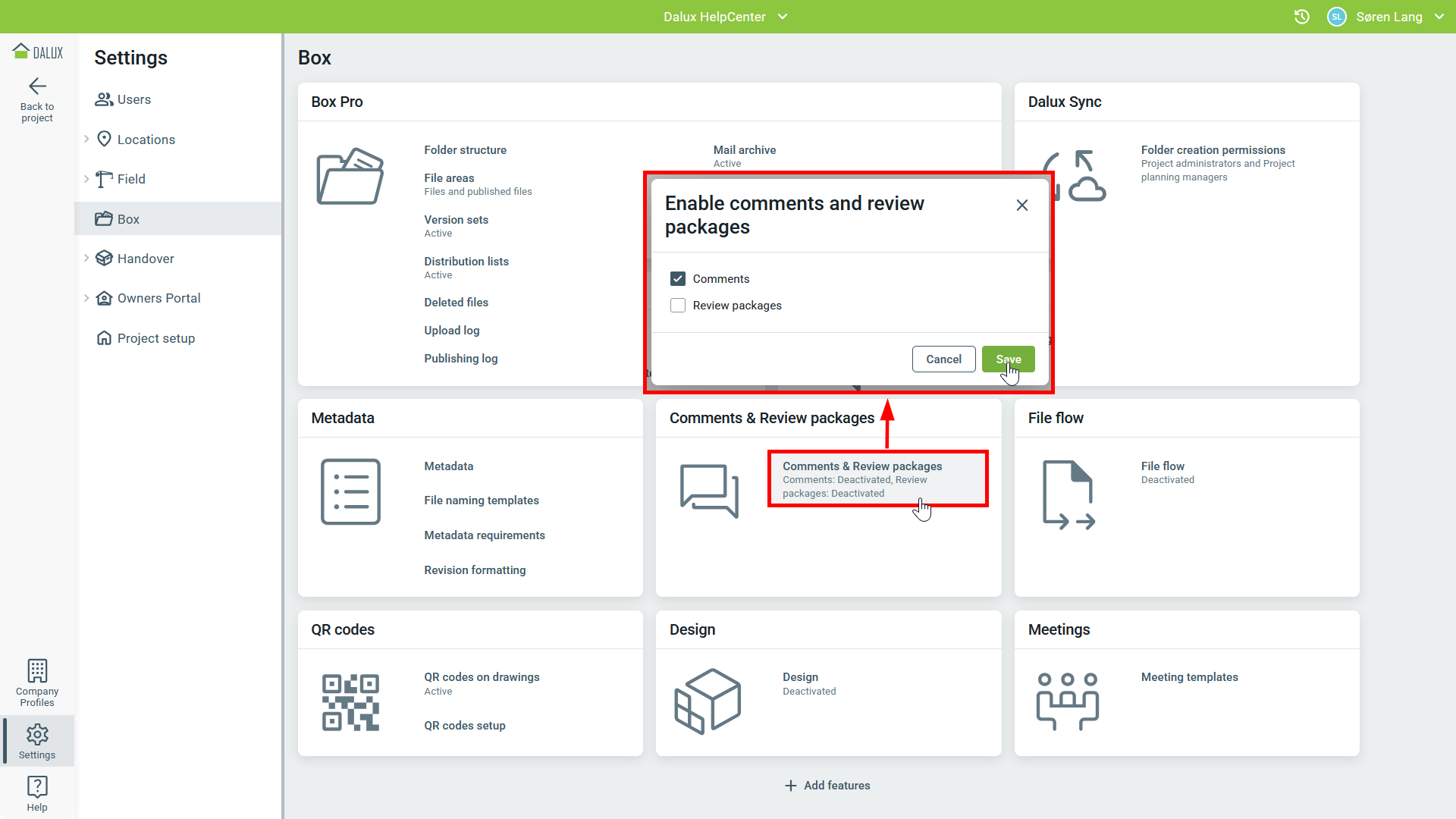
Task: Click the Back to project arrow
Action: point(37,86)
